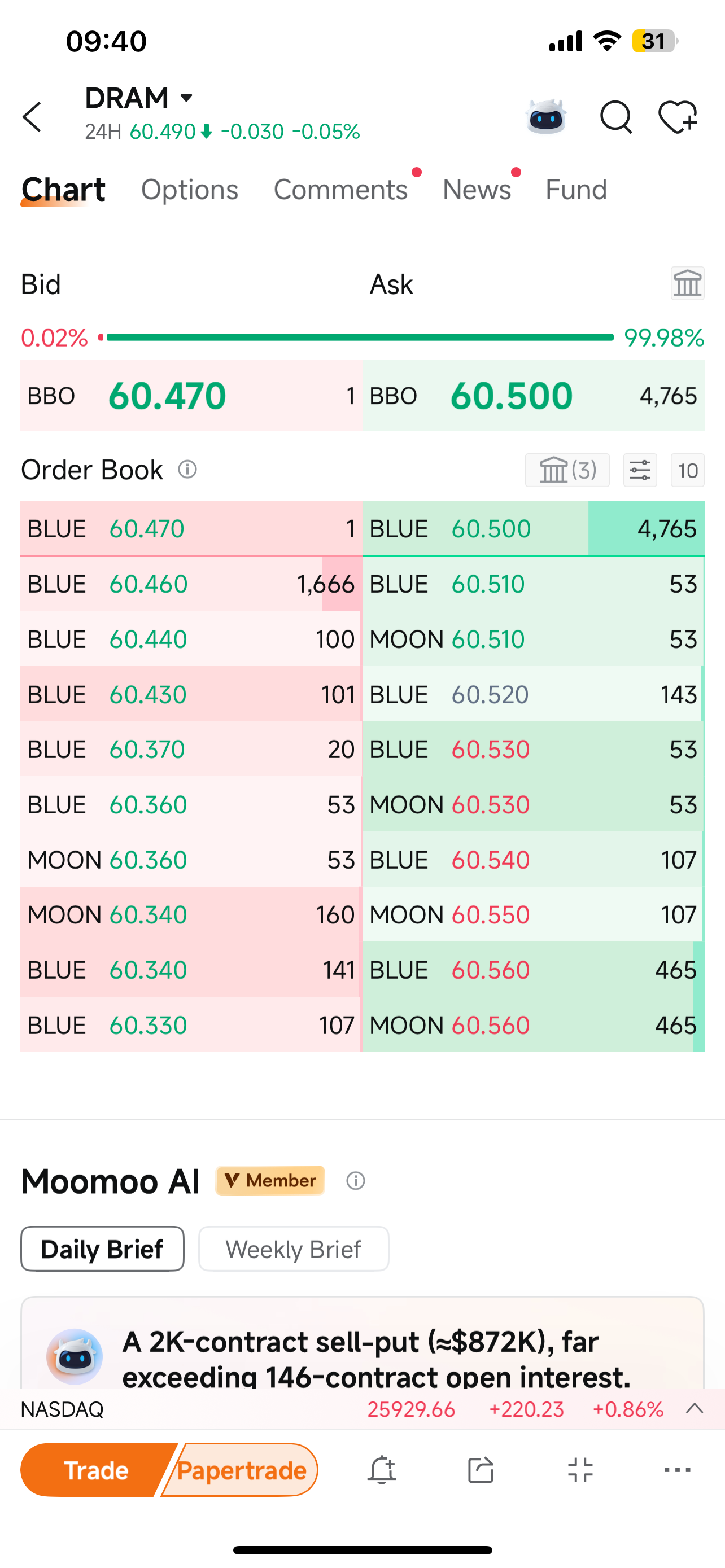Tap the BLUE bid row at 60.370

point(191,750)
